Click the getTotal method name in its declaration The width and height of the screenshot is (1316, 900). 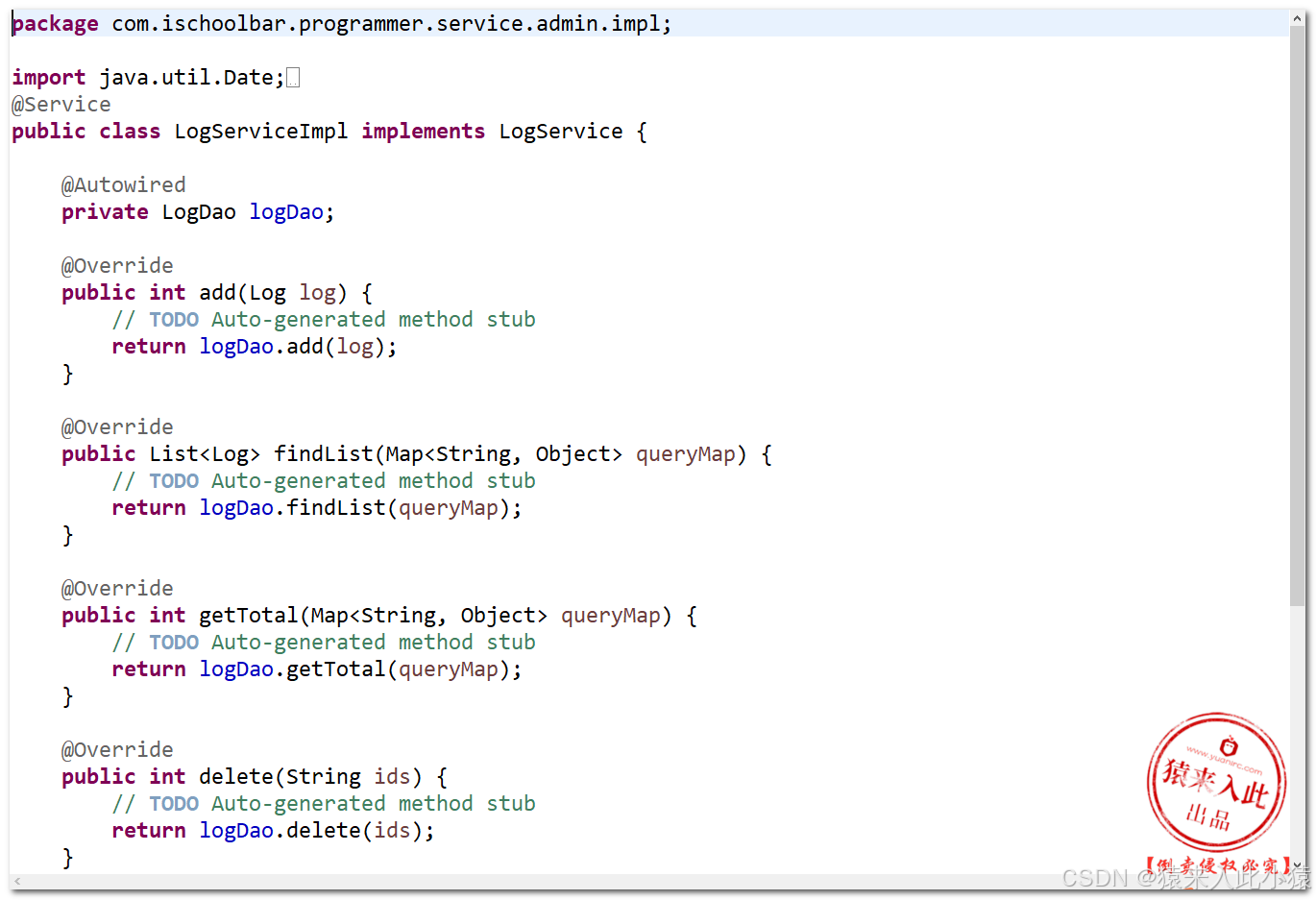tap(249, 616)
